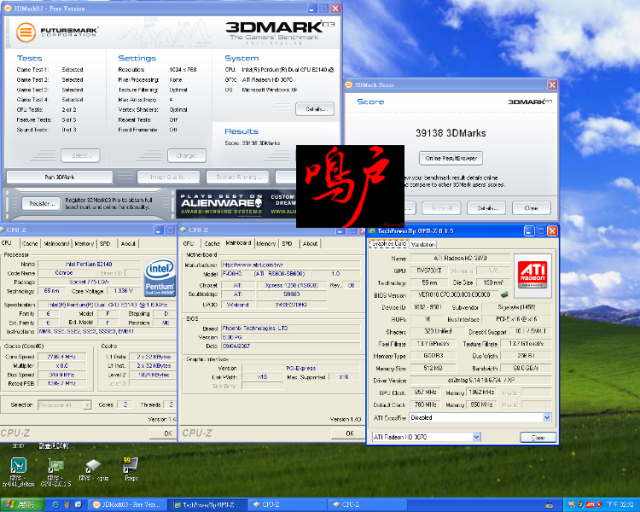Click the GPU-Z window title bar icon
This screenshot has width=640, height=512.
(372, 231)
